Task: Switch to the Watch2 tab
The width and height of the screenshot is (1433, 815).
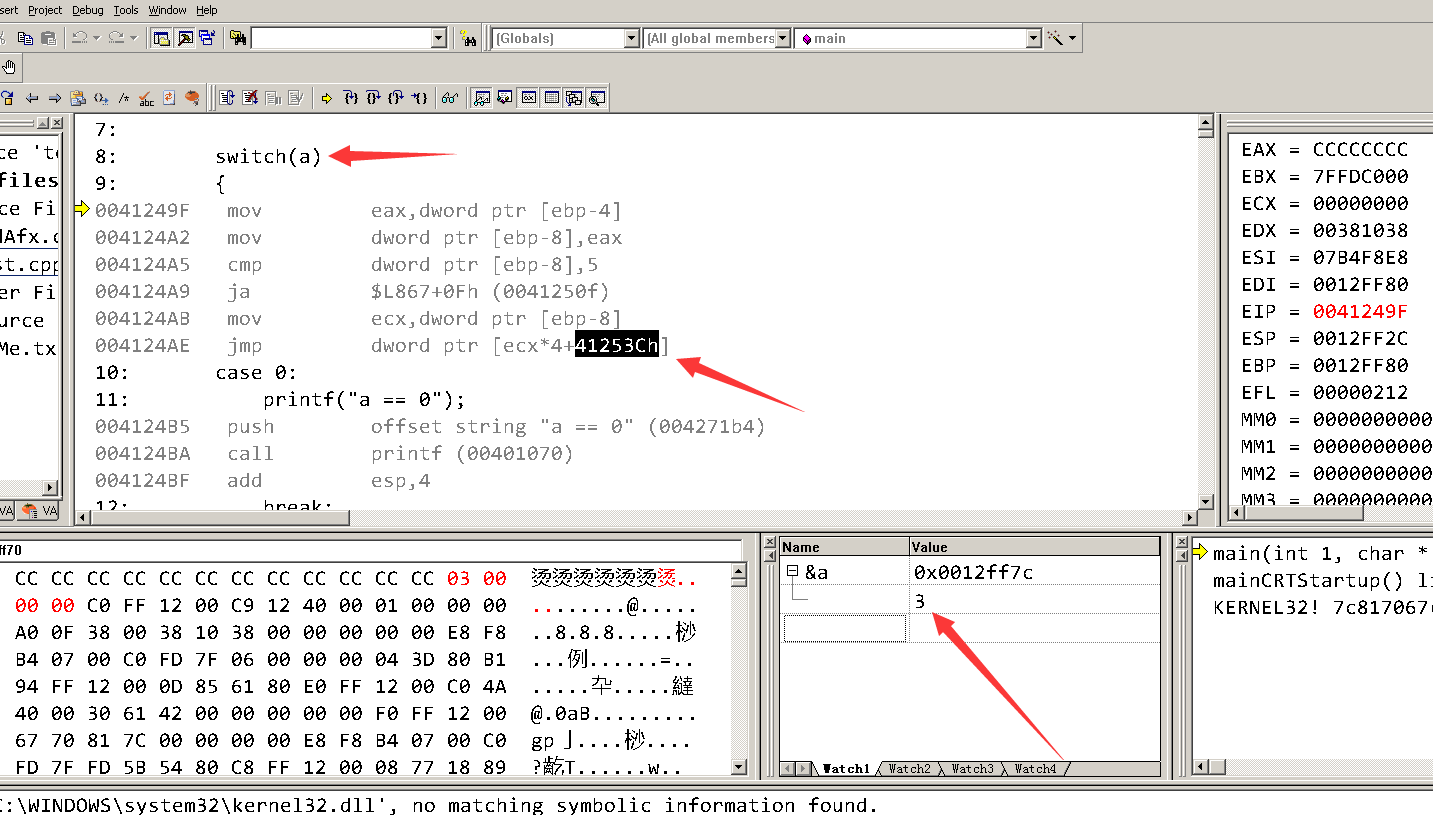Action: pos(910,769)
